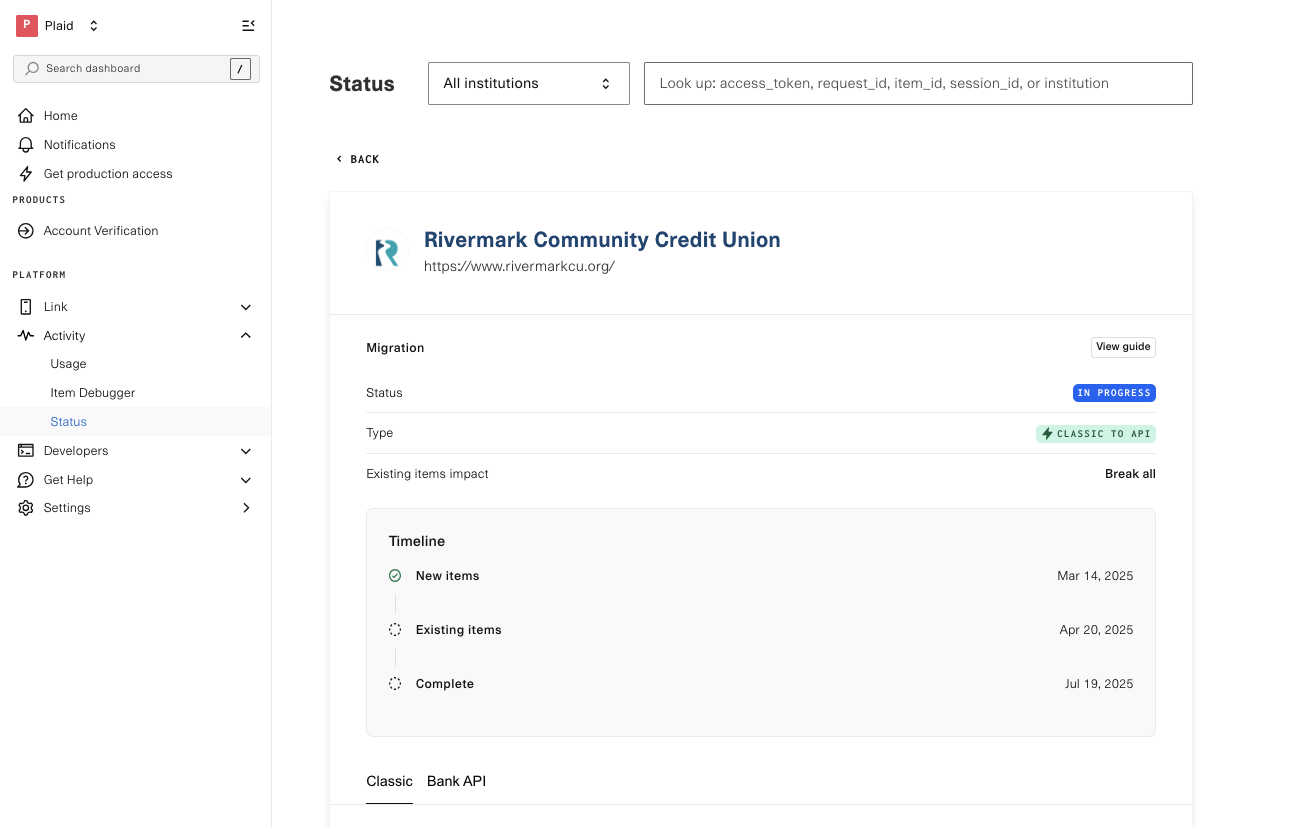
Task: Collapse the Activity section chevron
Action: point(246,336)
